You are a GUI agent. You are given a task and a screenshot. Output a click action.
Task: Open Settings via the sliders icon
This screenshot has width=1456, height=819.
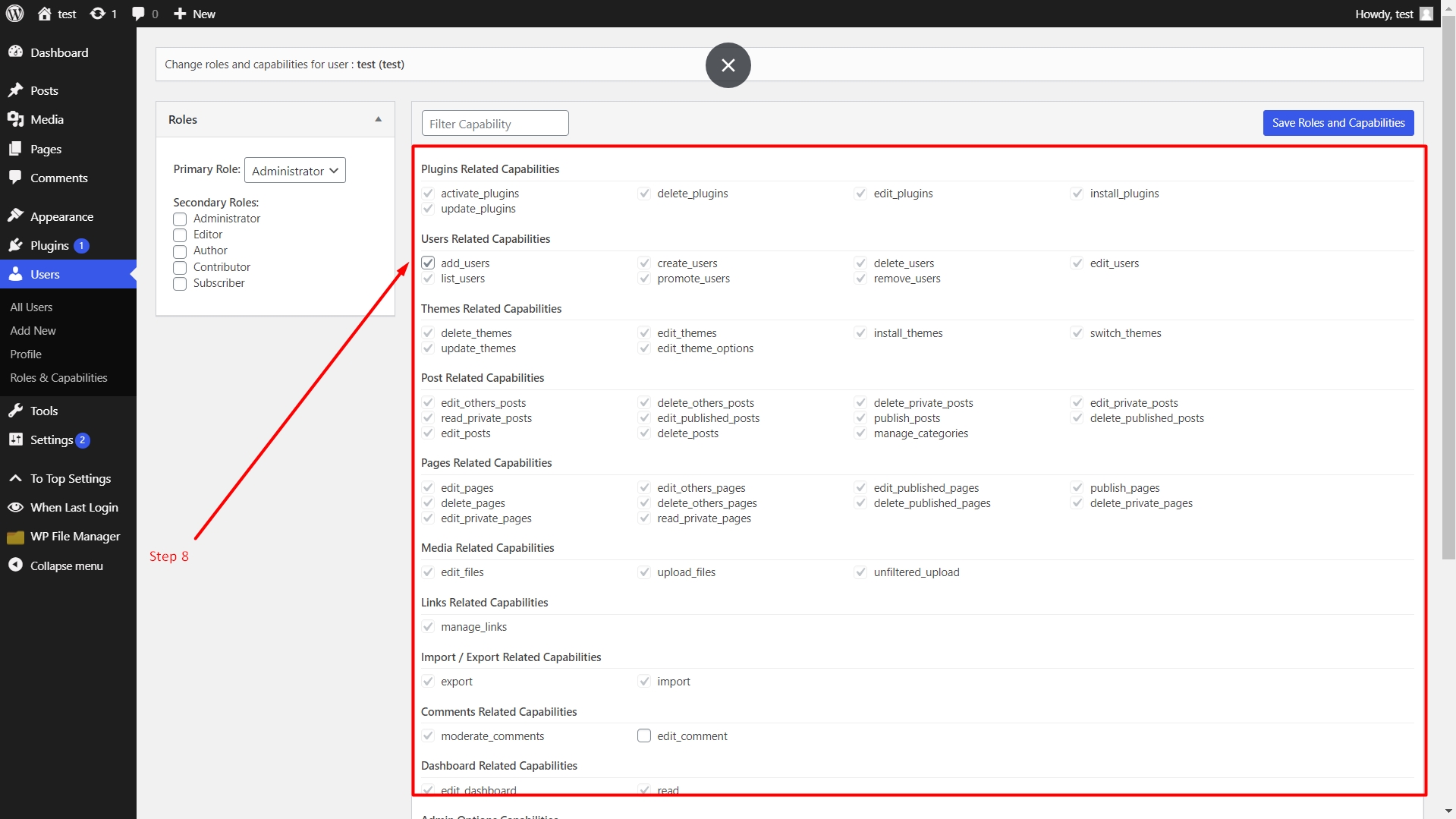(15, 439)
